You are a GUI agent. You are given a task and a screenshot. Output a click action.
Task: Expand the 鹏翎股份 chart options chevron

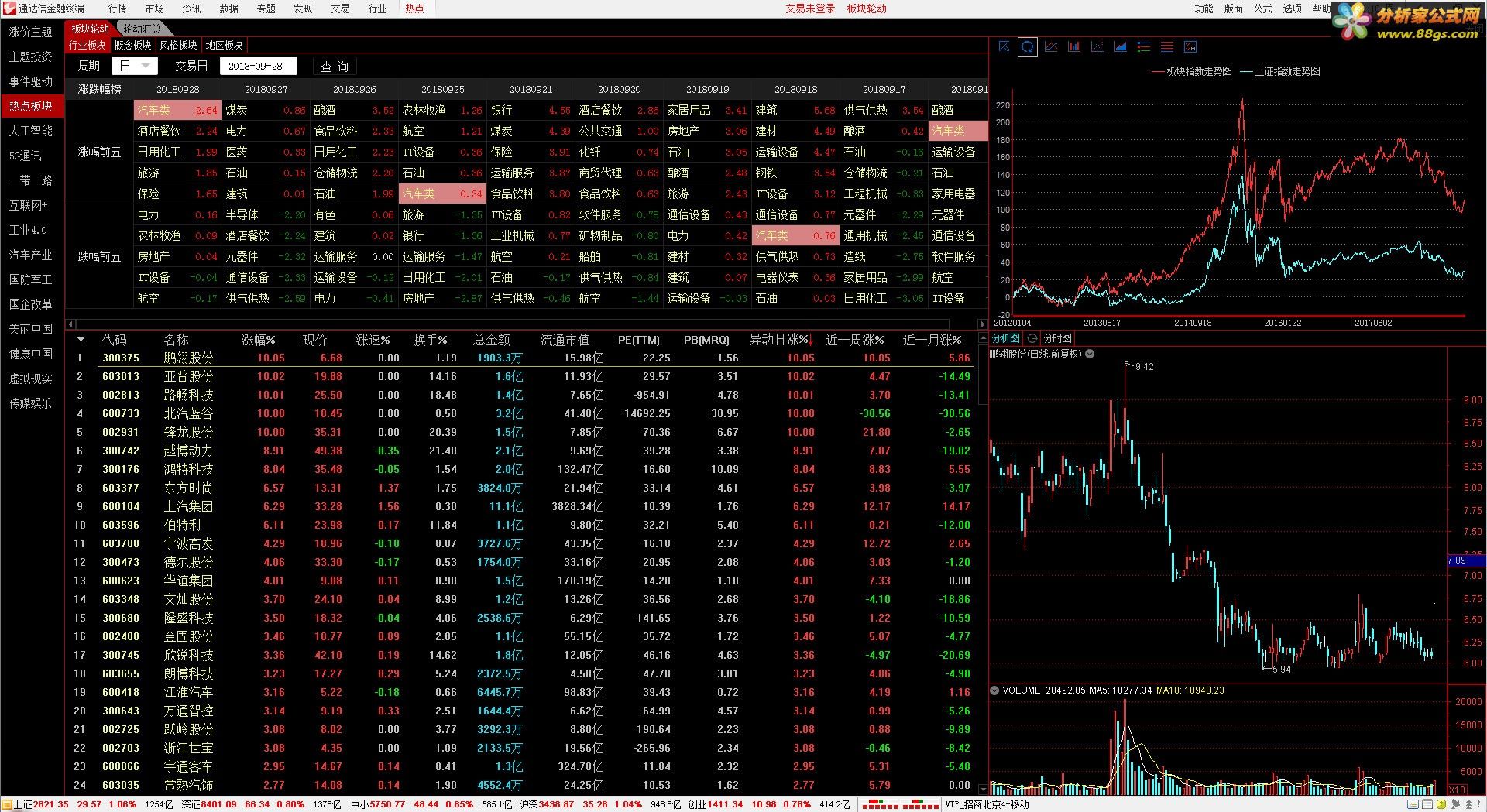coord(1090,354)
